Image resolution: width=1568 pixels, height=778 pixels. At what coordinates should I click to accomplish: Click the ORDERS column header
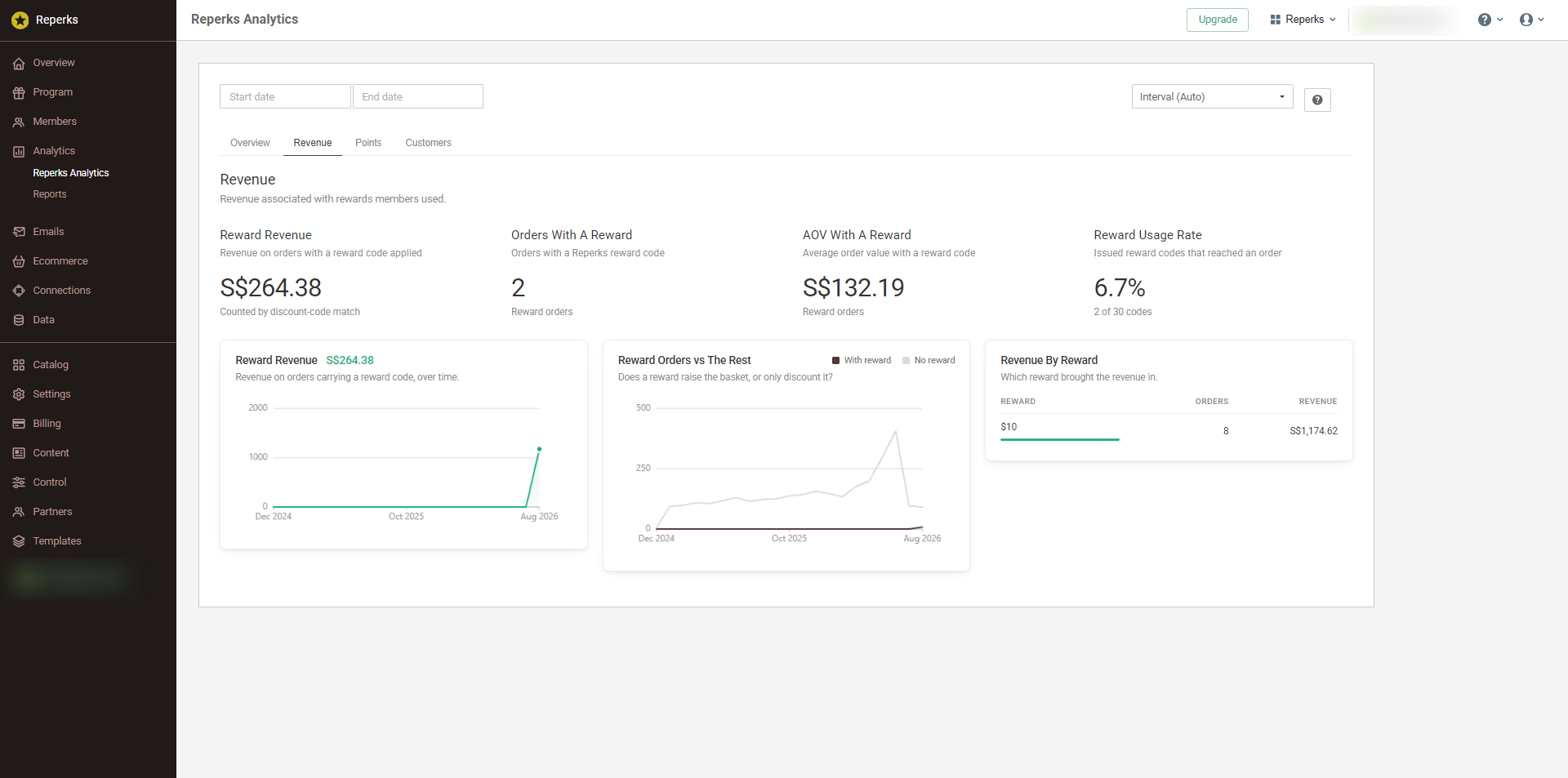1212,402
